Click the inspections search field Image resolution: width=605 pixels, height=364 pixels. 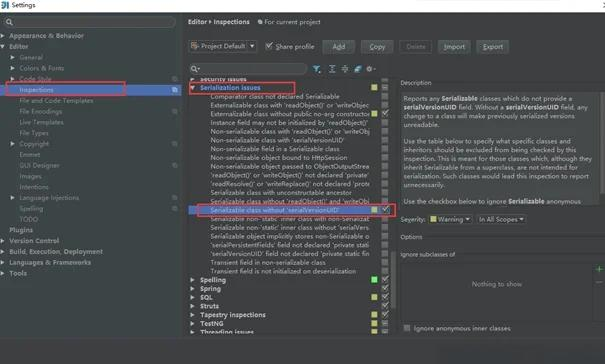point(248,69)
